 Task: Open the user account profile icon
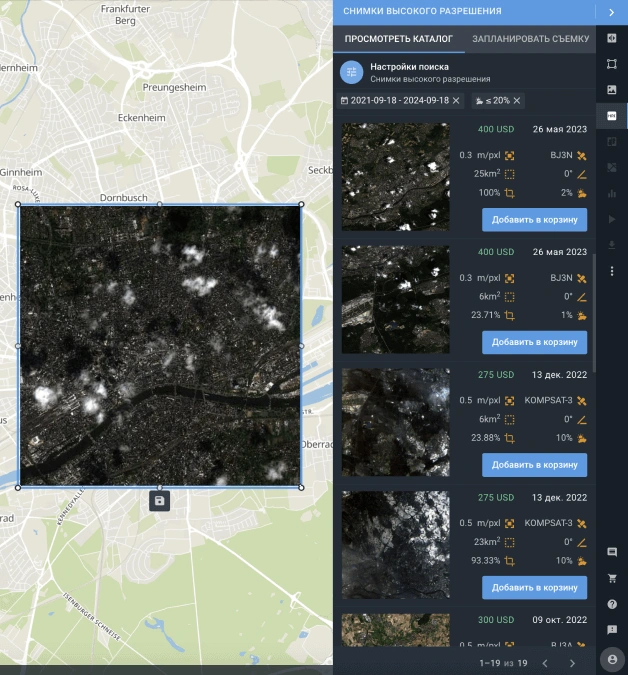click(612, 660)
